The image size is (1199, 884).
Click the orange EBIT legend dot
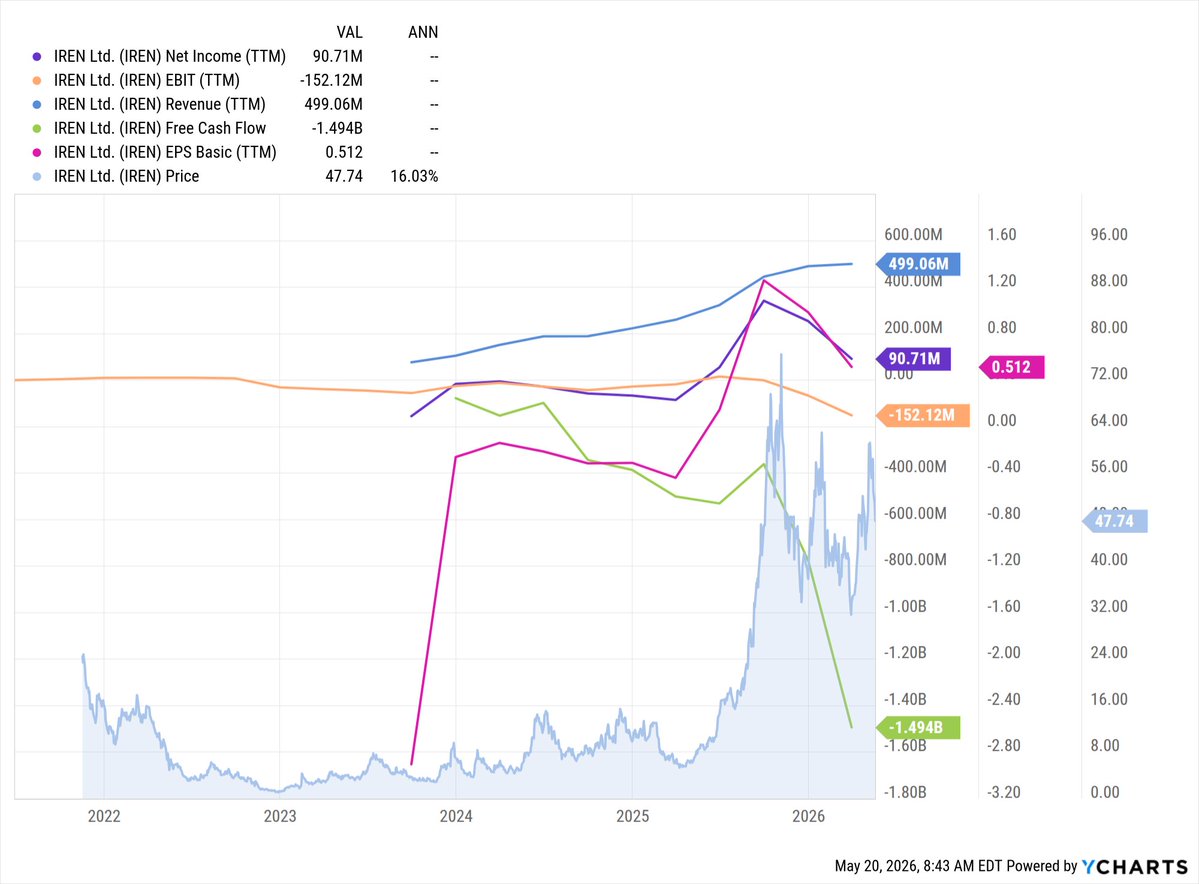point(37,80)
